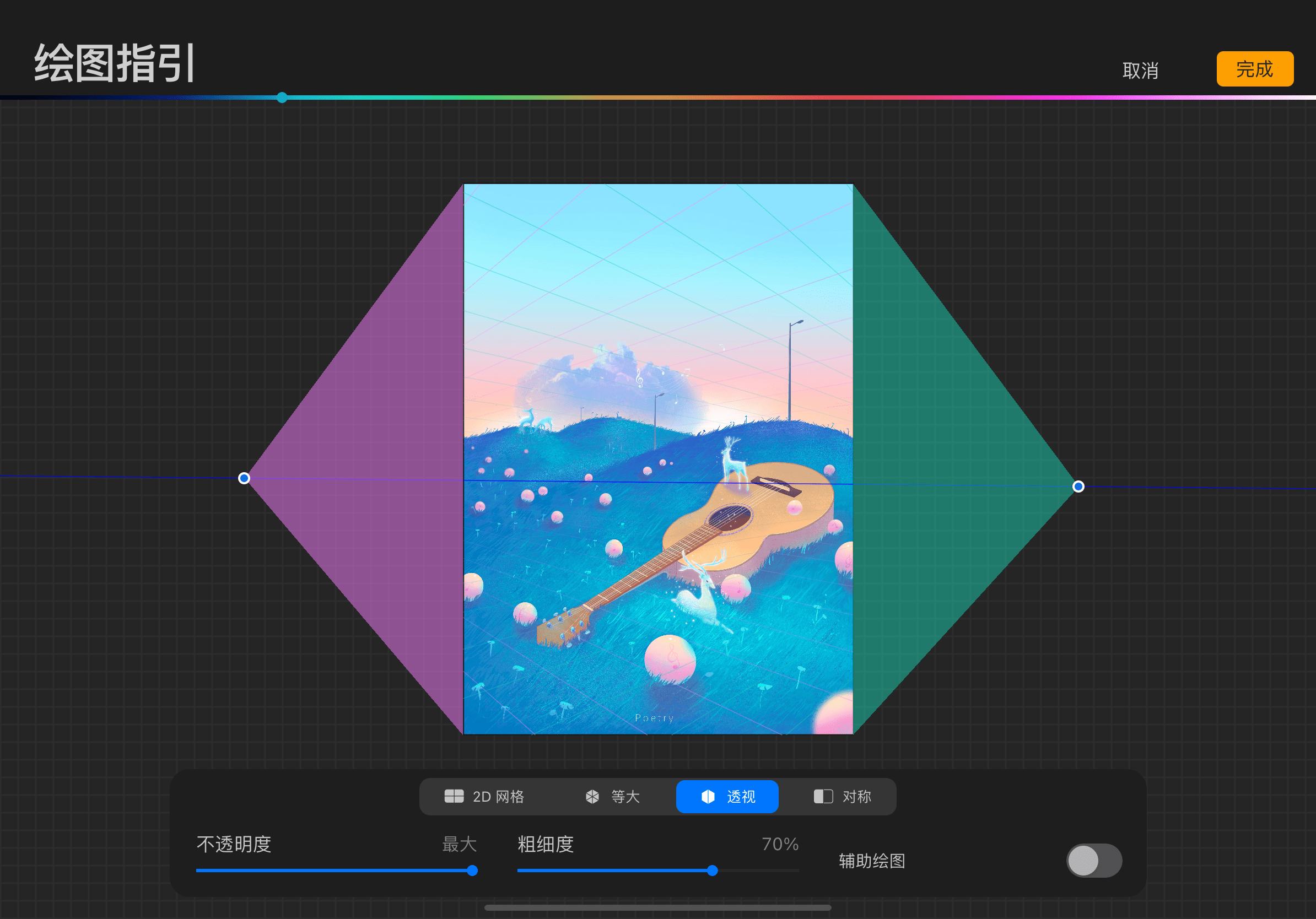
Task: Toggle the 辅助绘图 switch on
Action: (x=1093, y=861)
